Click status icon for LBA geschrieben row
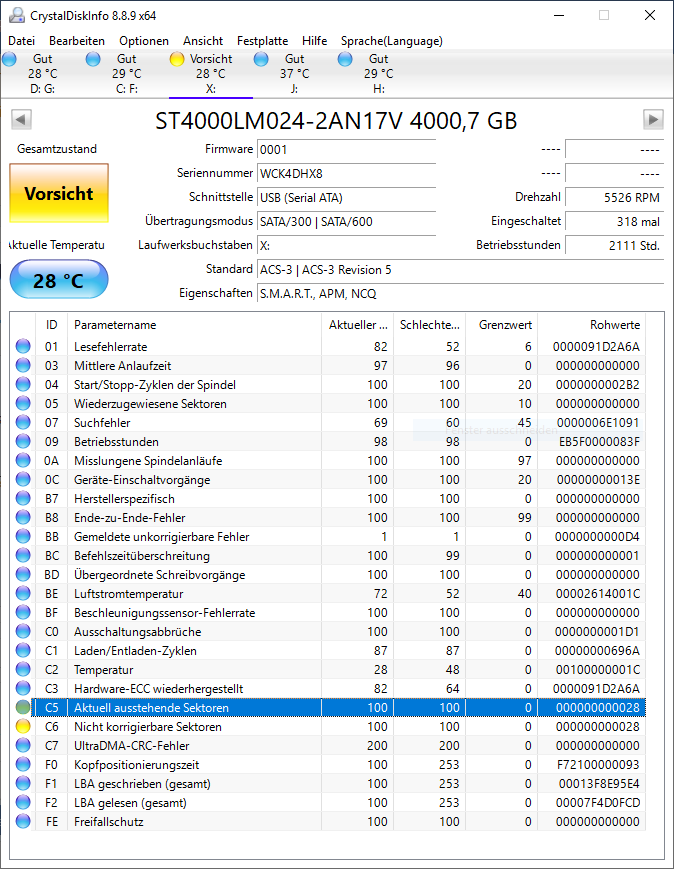674x869 pixels. (23, 784)
